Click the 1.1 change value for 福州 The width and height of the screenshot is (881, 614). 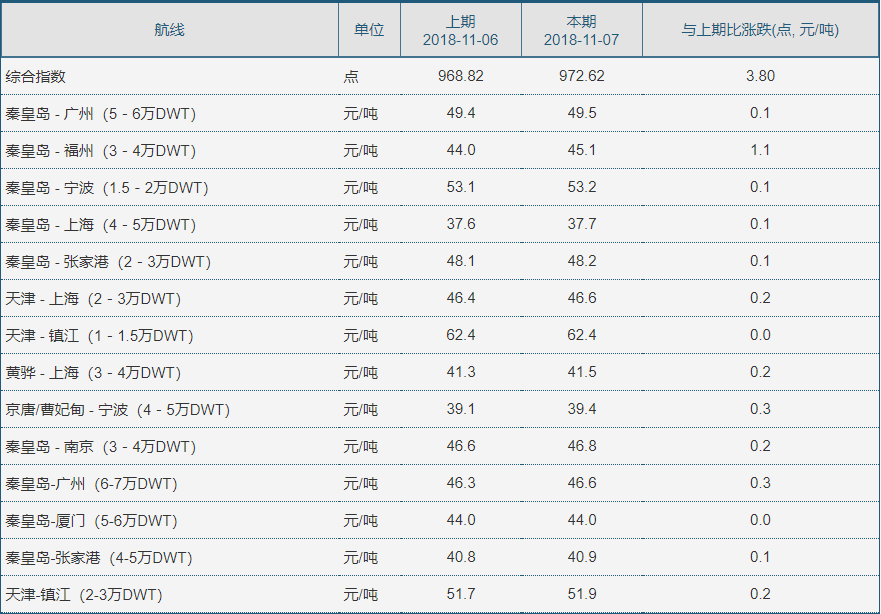760,151
